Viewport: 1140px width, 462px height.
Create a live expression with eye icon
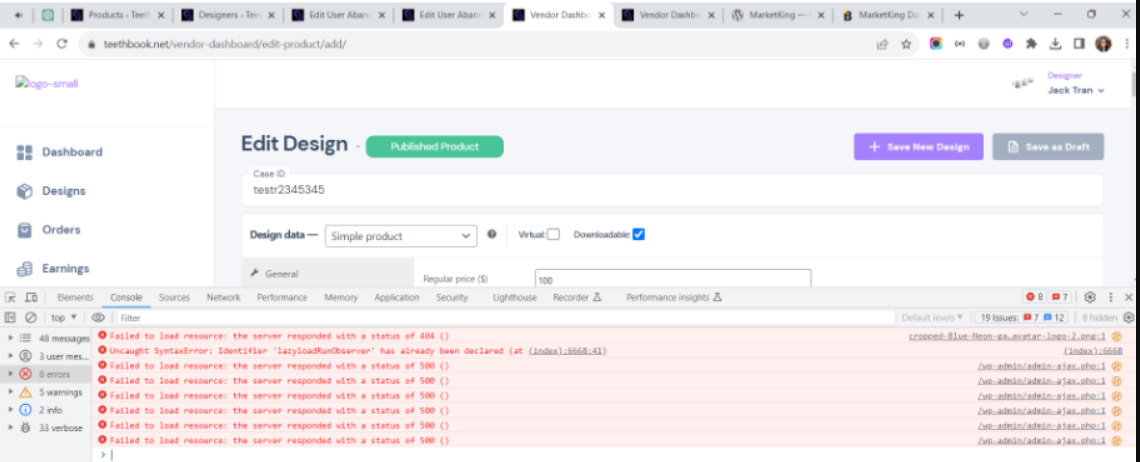[98, 318]
